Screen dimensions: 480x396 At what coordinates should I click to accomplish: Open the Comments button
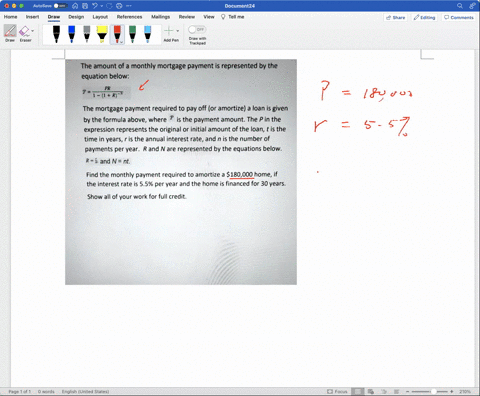(458, 17)
